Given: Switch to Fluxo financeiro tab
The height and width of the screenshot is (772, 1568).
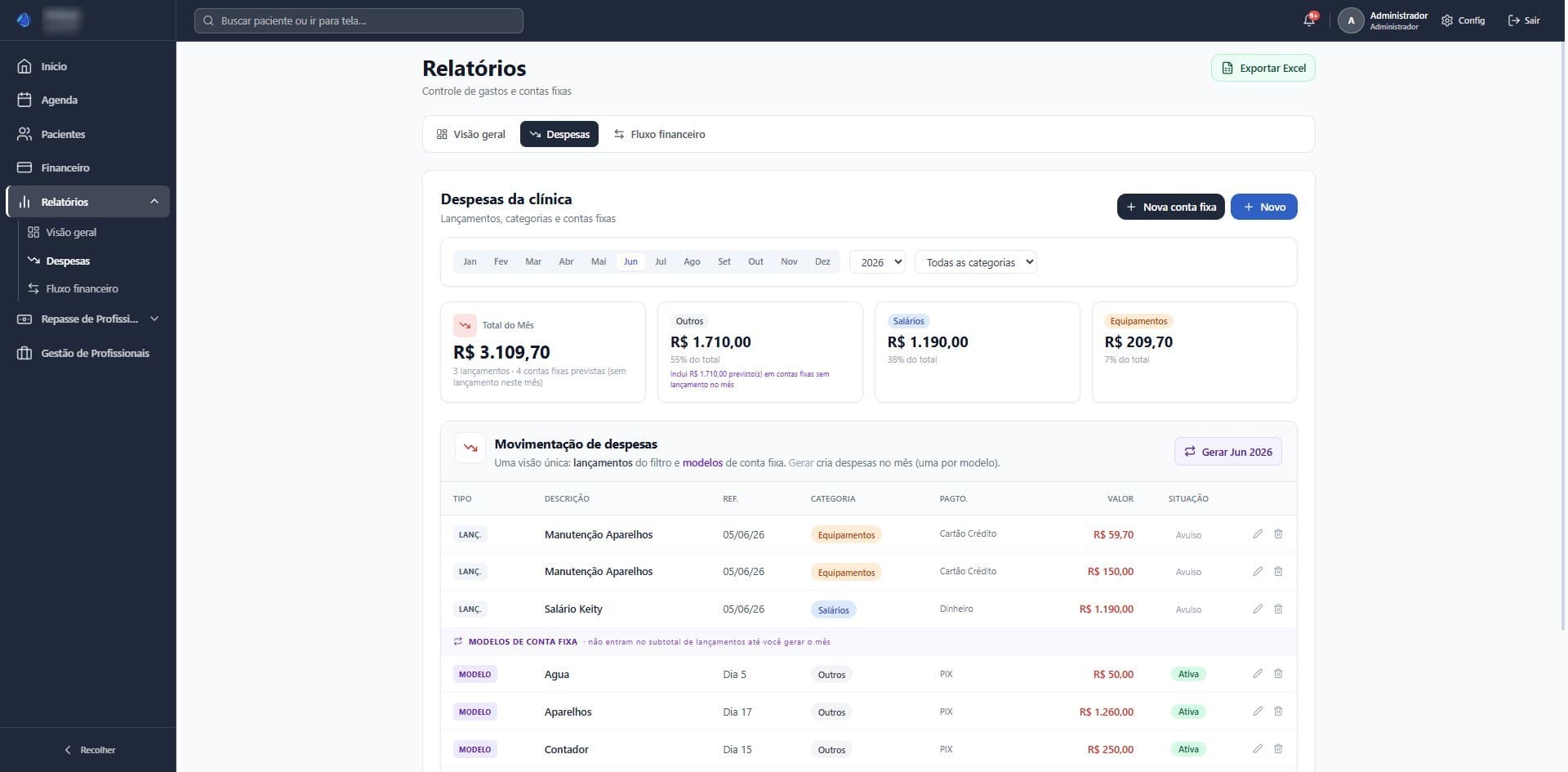Looking at the screenshot, I should [x=660, y=134].
